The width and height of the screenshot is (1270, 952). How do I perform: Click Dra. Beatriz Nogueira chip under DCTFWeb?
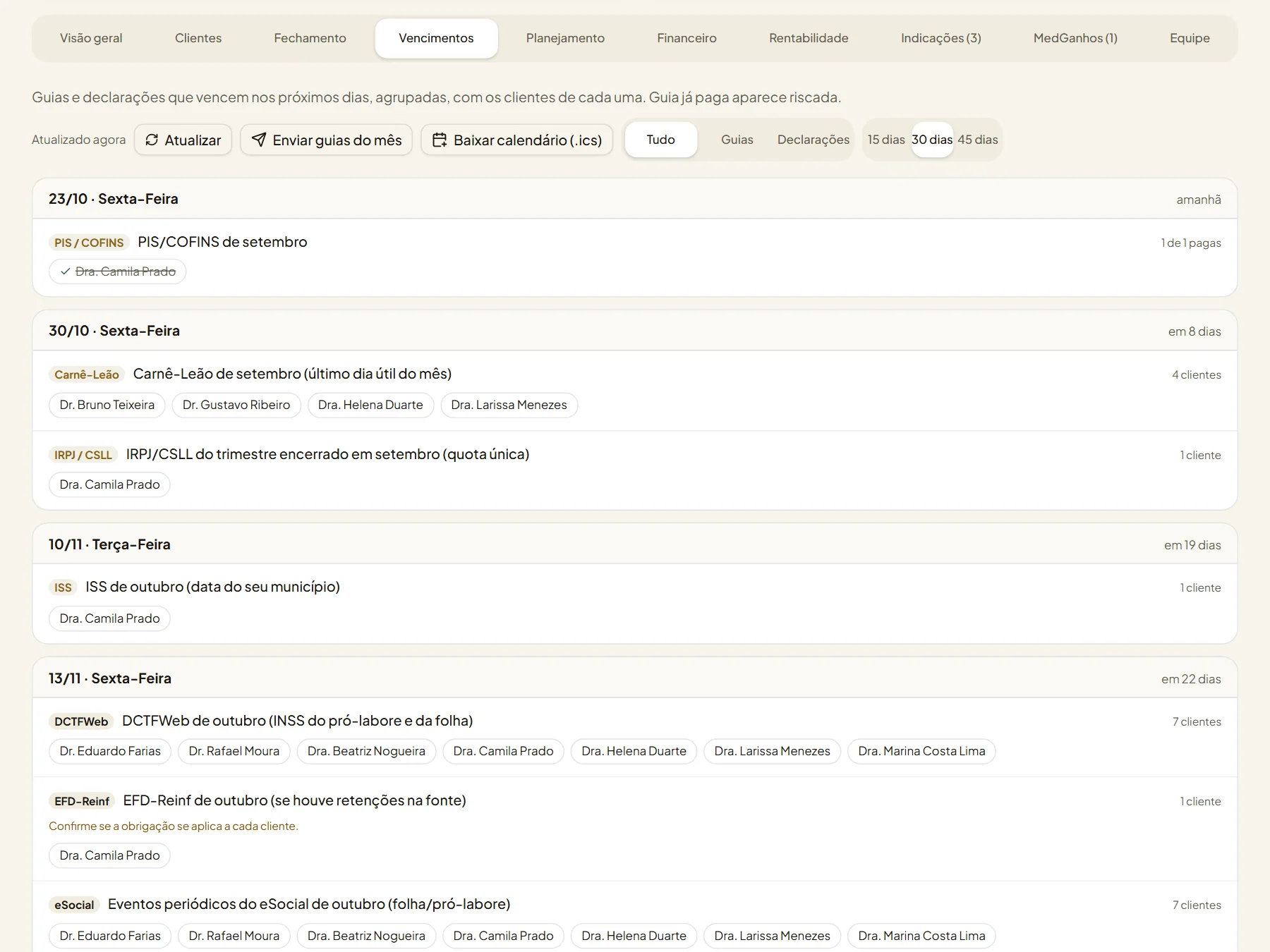[366, 751]
